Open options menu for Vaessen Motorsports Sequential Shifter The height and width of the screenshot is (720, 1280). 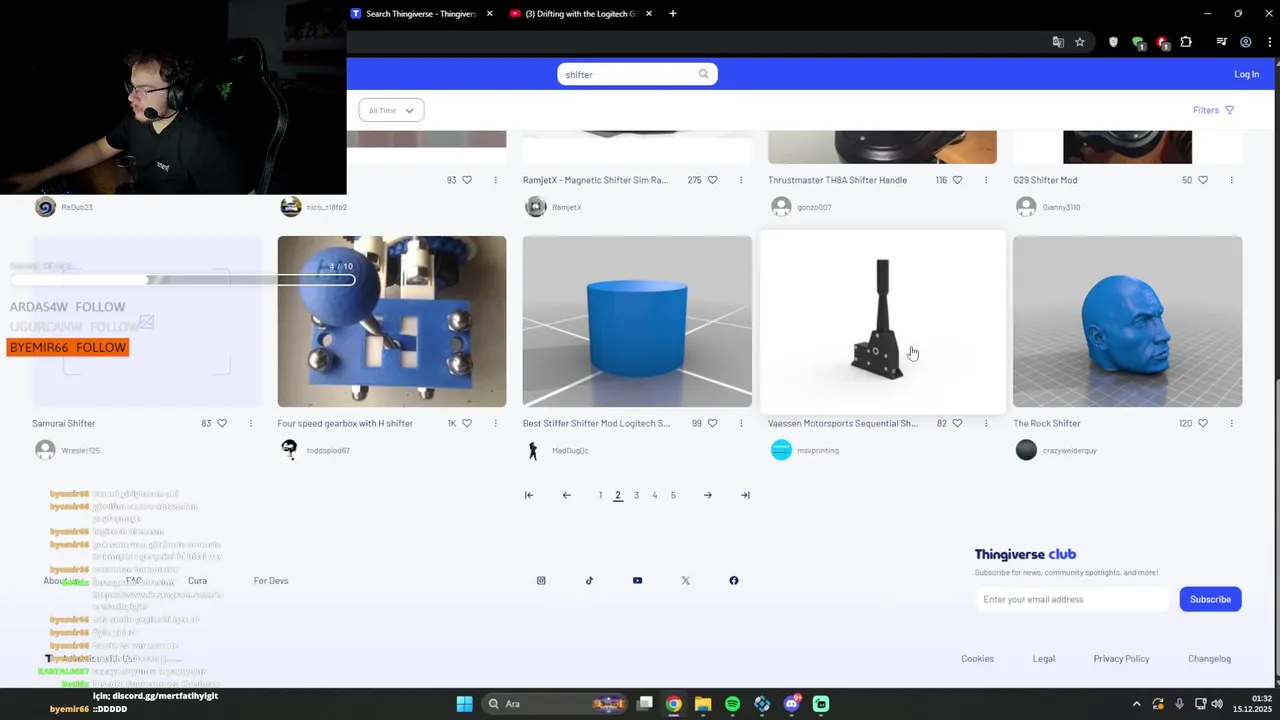point(986,423)
